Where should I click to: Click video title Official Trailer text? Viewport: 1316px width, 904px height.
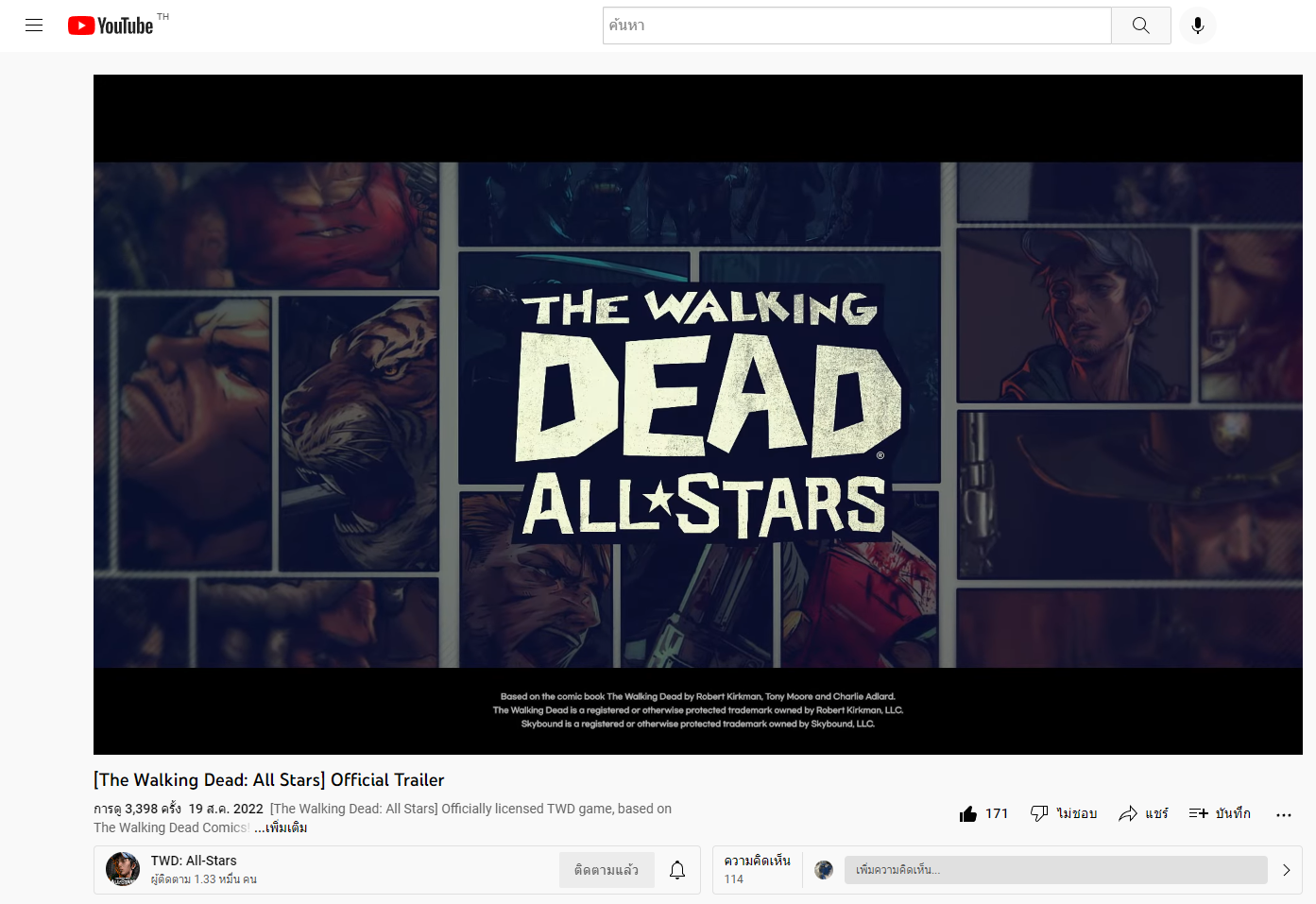click(x=269, y=779)
